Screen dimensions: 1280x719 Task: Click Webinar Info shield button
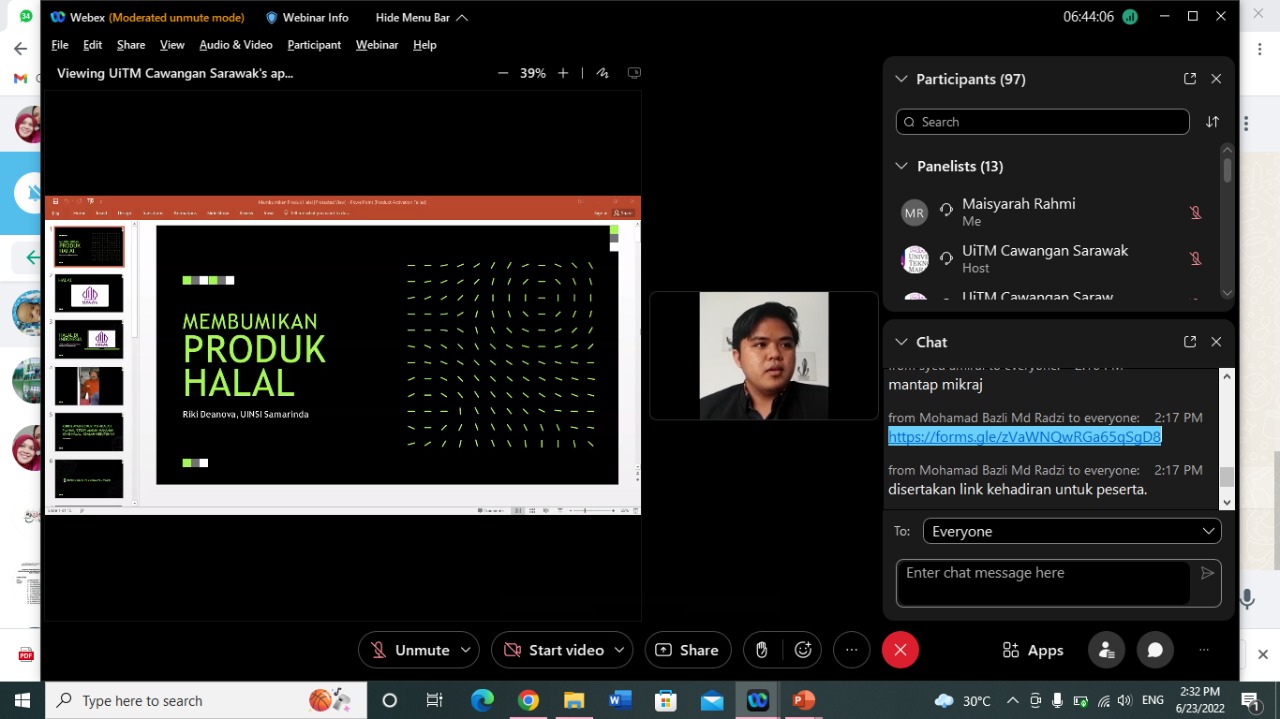307,17
